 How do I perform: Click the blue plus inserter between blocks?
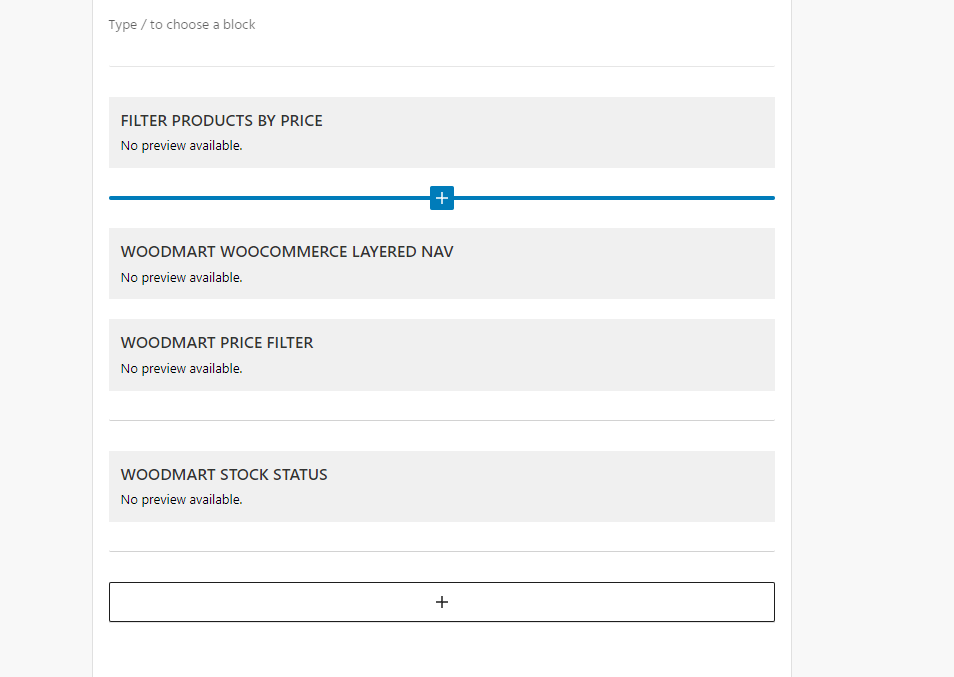coord(442,198)
